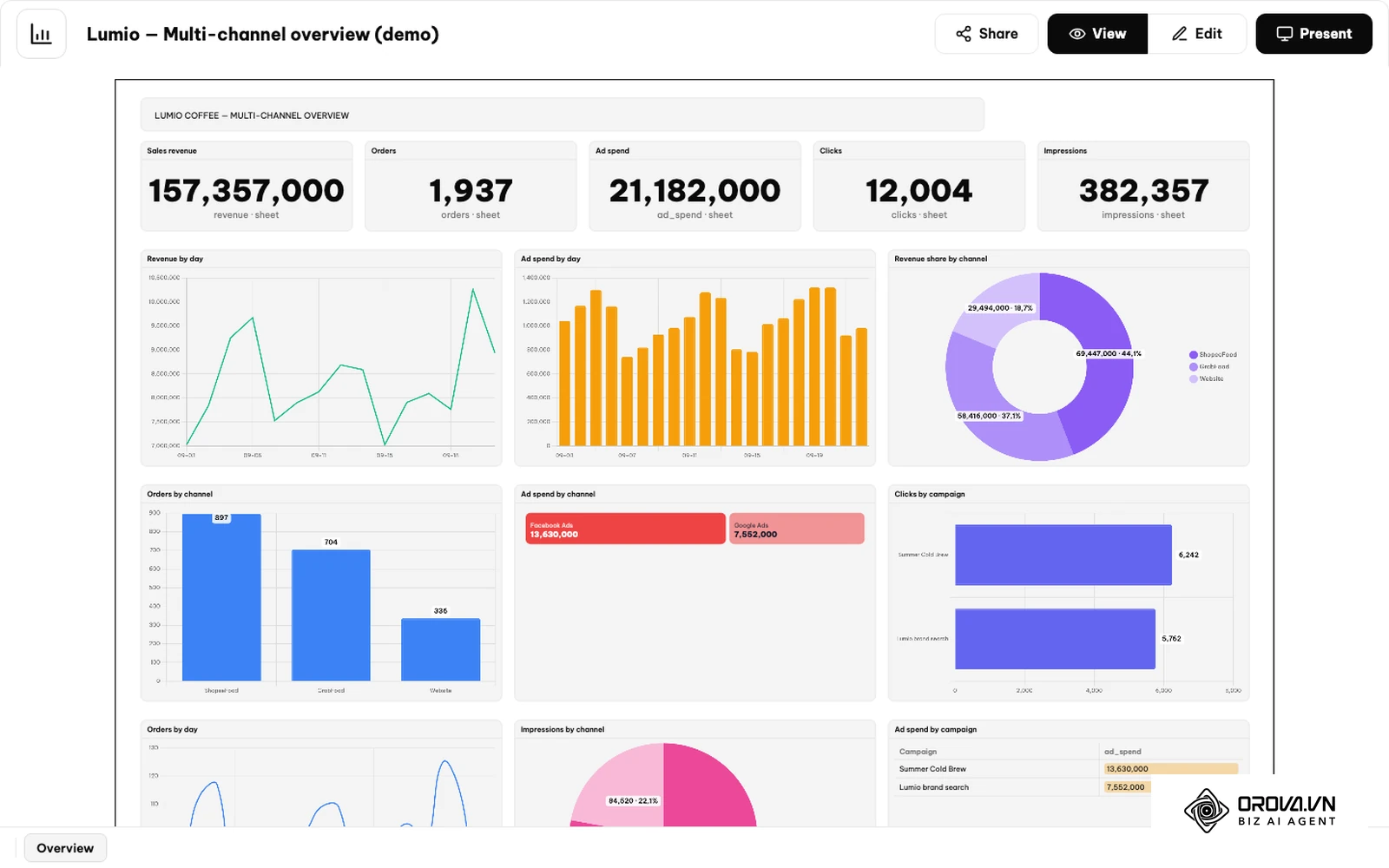Screen dimensions: 1389x868
Task: Click the Website legend swatch
Action: (x=1194, y=379)
